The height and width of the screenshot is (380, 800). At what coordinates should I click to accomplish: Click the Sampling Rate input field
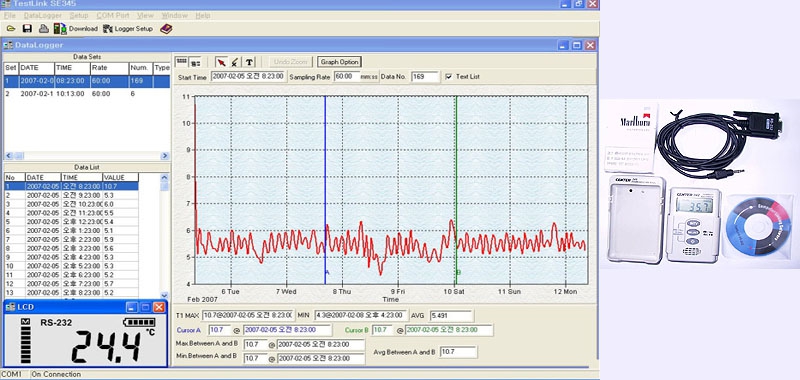tap(346, 77)
